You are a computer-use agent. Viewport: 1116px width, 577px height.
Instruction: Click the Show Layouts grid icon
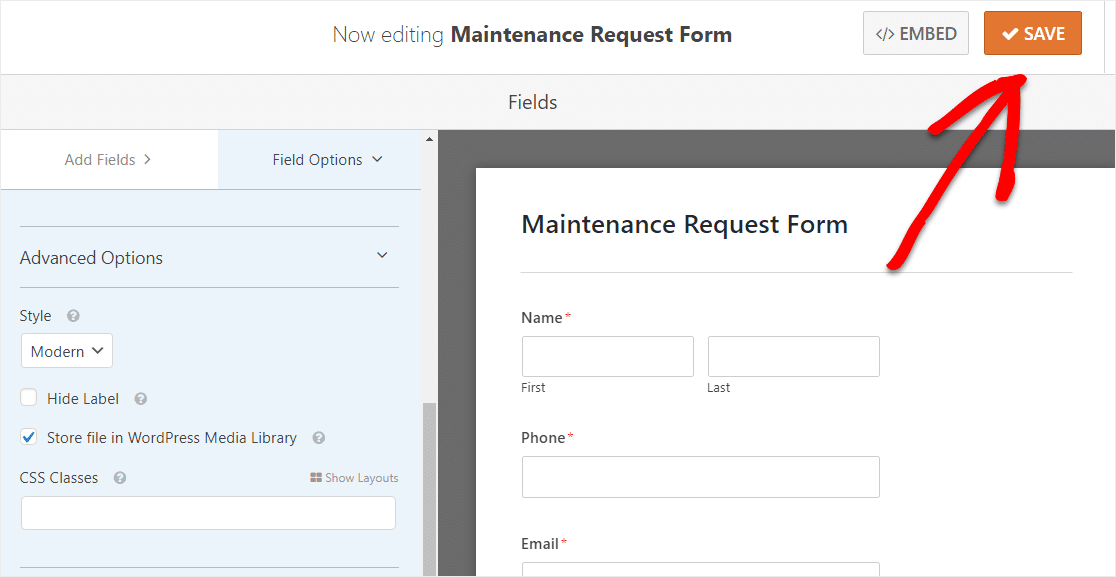[x=316, y=478]
